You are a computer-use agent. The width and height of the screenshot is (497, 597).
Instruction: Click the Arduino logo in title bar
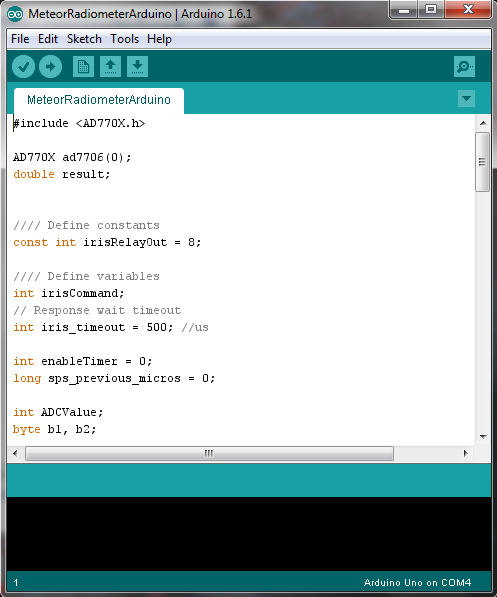tap(15, 14)
